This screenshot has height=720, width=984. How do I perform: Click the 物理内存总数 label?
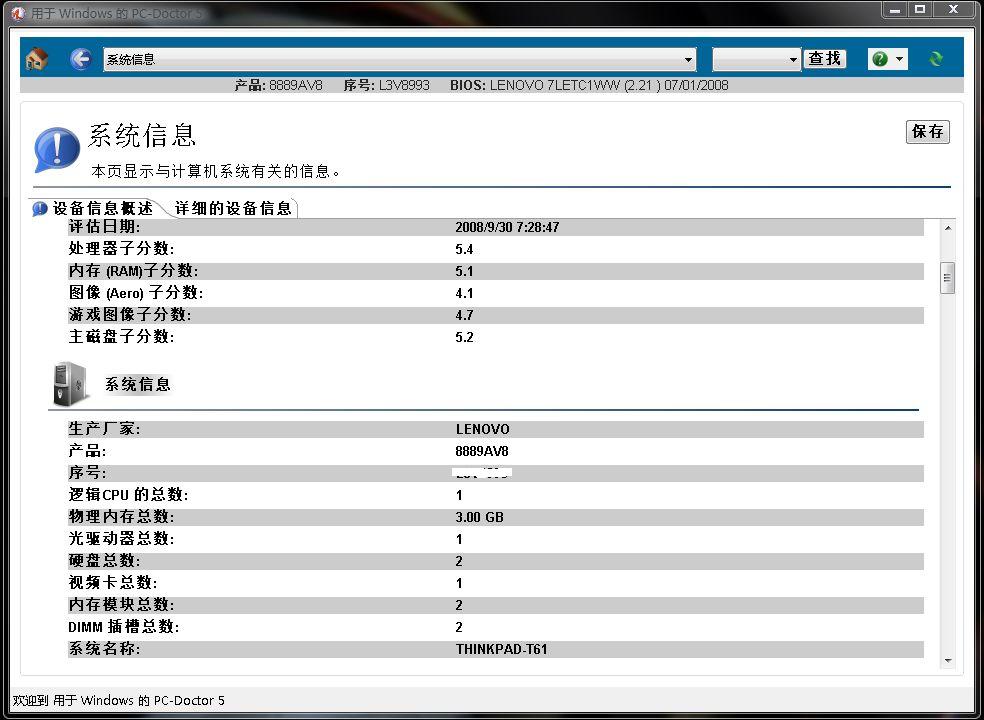point(121,517)
